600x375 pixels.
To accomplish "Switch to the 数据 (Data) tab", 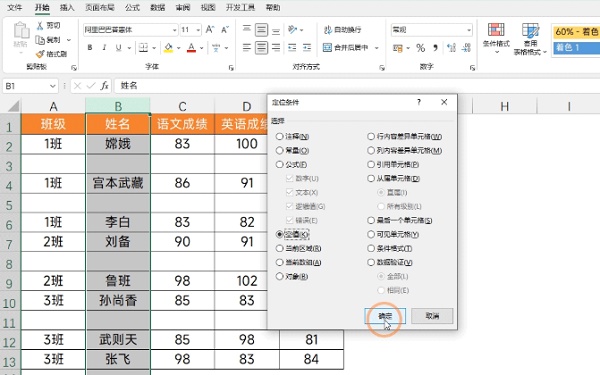I will [x=157, y=7].
